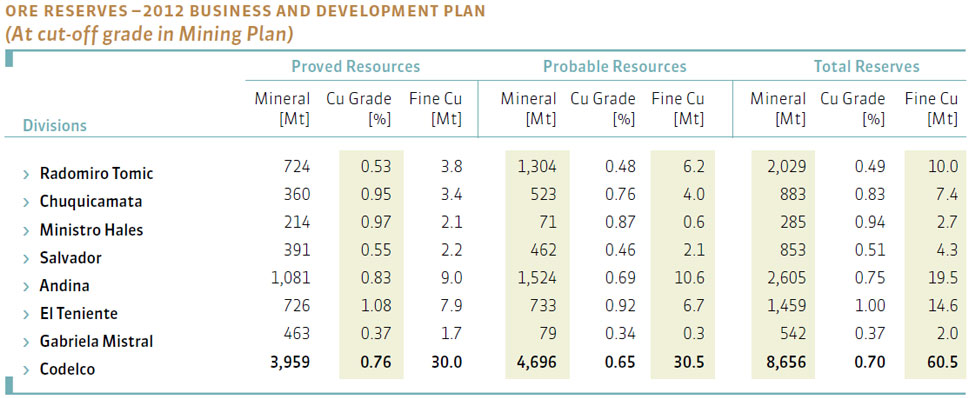The height and width of the screenshot is (398, 975).
Task: Click the Divisions column header
Action: click(x=55, y=126)
